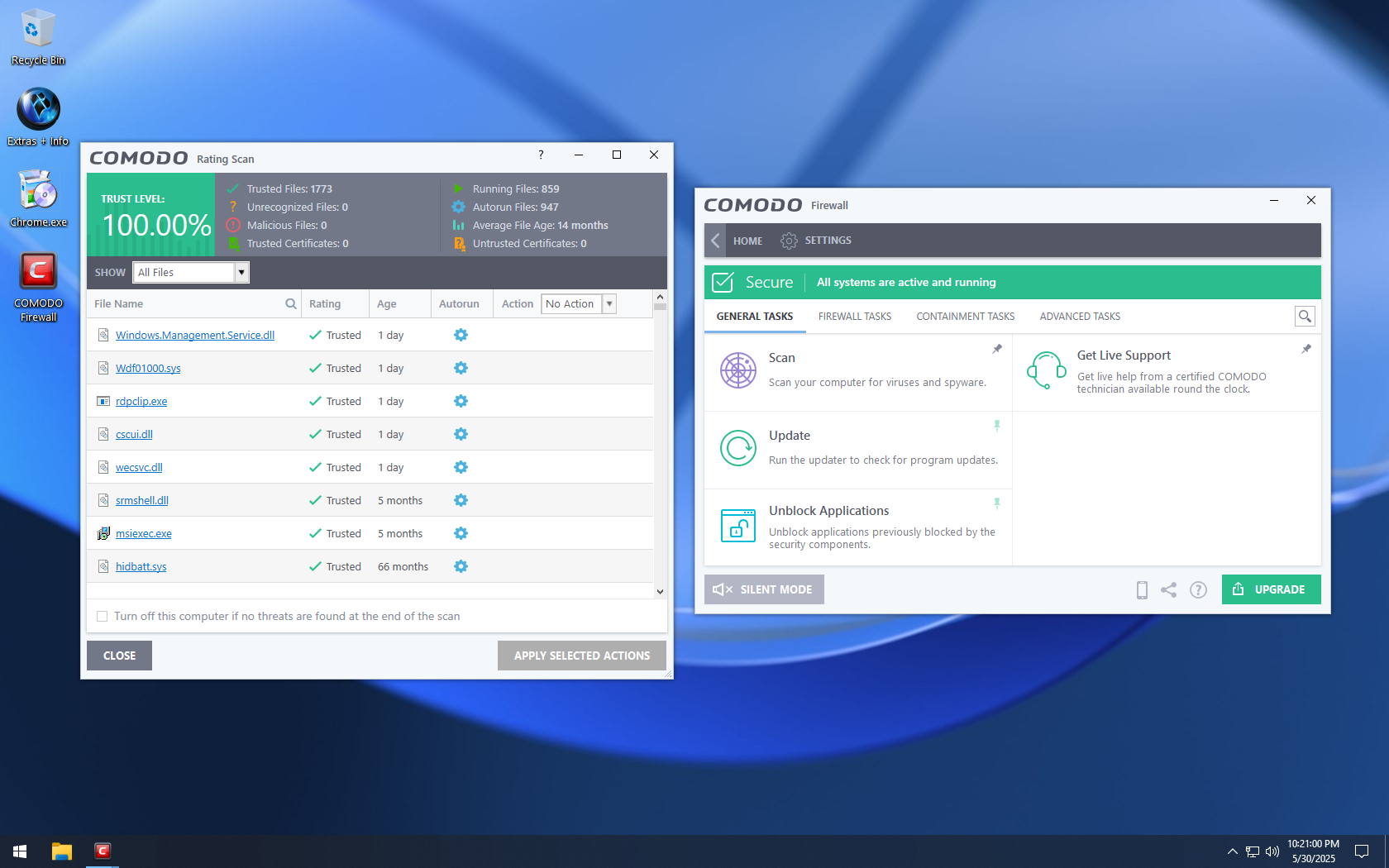Click the Get Live Support headset icon
This screenshot has width=1389, height=868.
[x=1046, y=370]
